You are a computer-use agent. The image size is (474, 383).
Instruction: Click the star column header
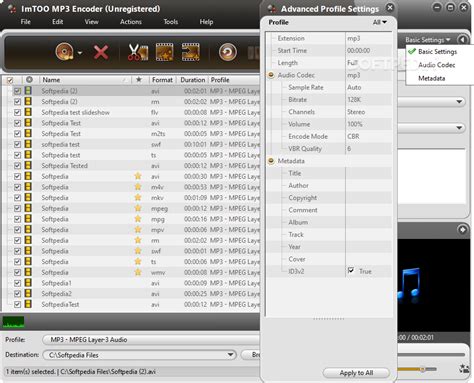pos(139,80)
